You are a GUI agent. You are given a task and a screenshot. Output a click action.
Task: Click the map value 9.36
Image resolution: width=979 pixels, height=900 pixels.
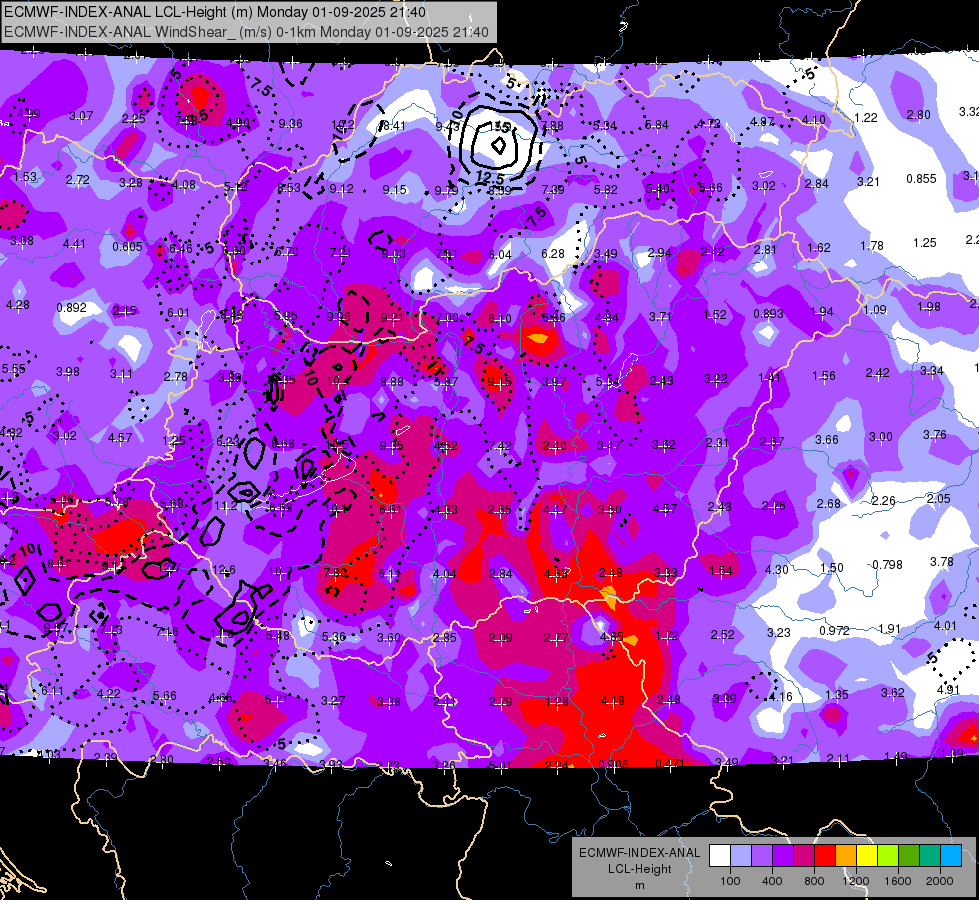290,124
